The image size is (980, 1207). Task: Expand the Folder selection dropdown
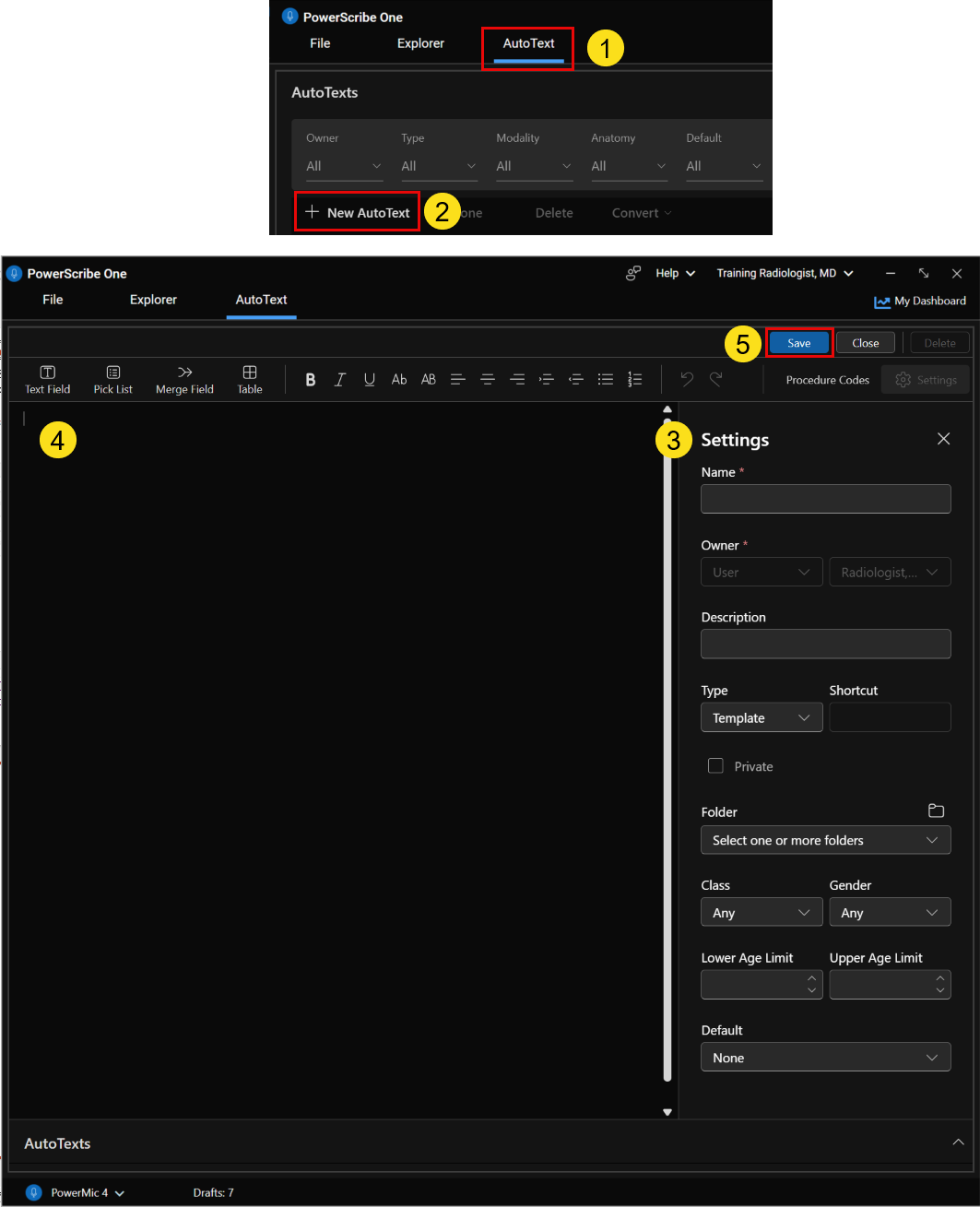pos(825,840)
